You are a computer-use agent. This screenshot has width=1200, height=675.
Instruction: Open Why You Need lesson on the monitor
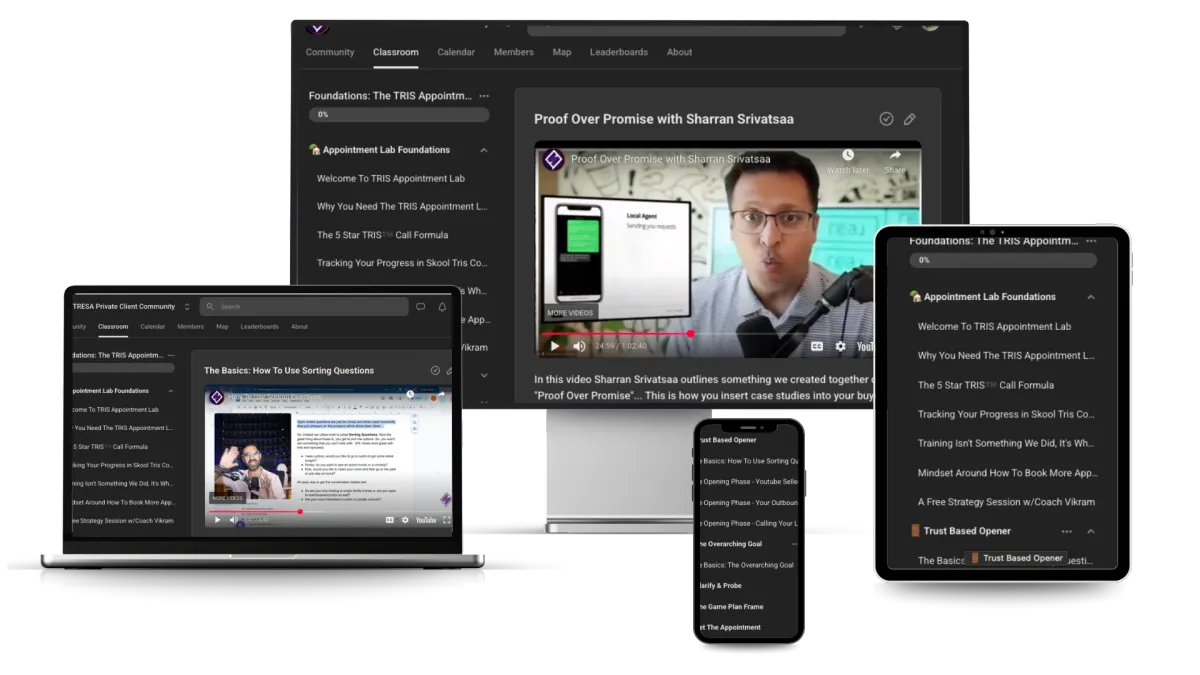(402, 206)
